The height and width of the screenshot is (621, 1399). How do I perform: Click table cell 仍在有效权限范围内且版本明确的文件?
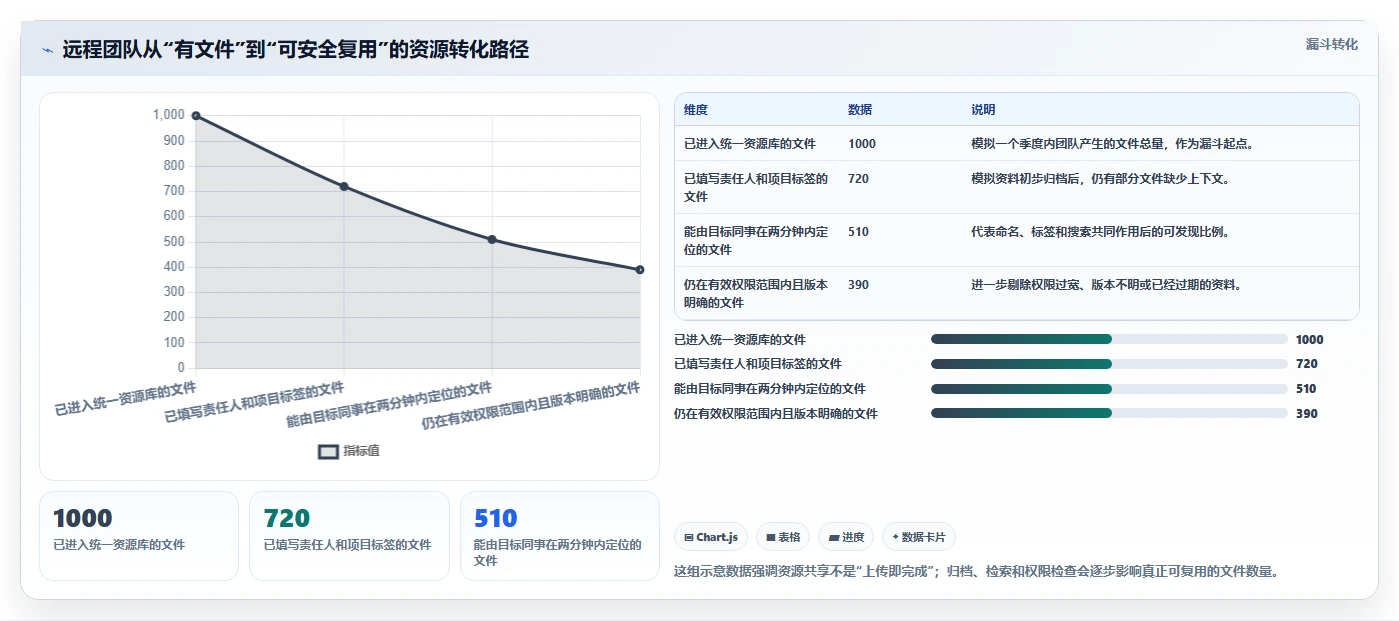click(756, 293)
